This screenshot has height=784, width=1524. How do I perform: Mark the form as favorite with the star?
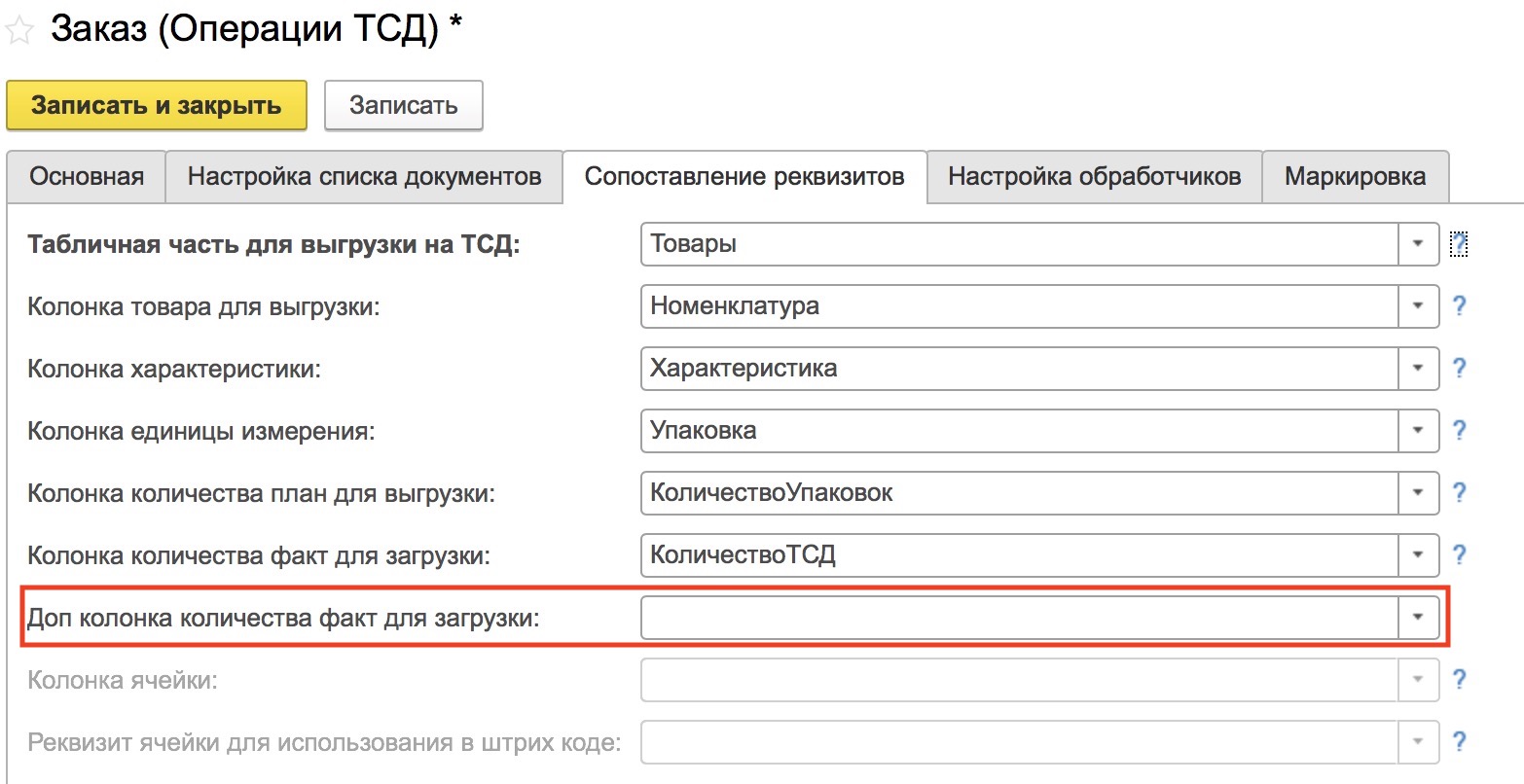tap(21, 30)
